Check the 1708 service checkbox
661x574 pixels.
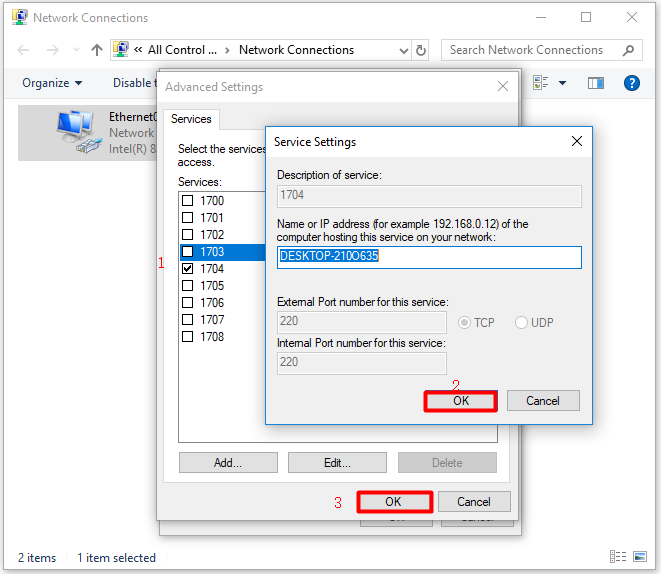pyautogui.click(x=187, y=336)
